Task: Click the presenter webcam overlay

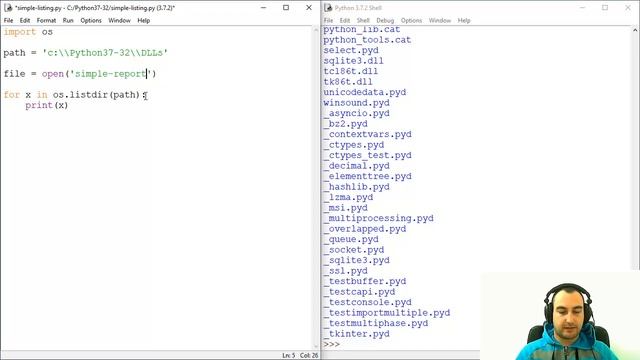Action: pyautogui.click(x=560, y=316)
